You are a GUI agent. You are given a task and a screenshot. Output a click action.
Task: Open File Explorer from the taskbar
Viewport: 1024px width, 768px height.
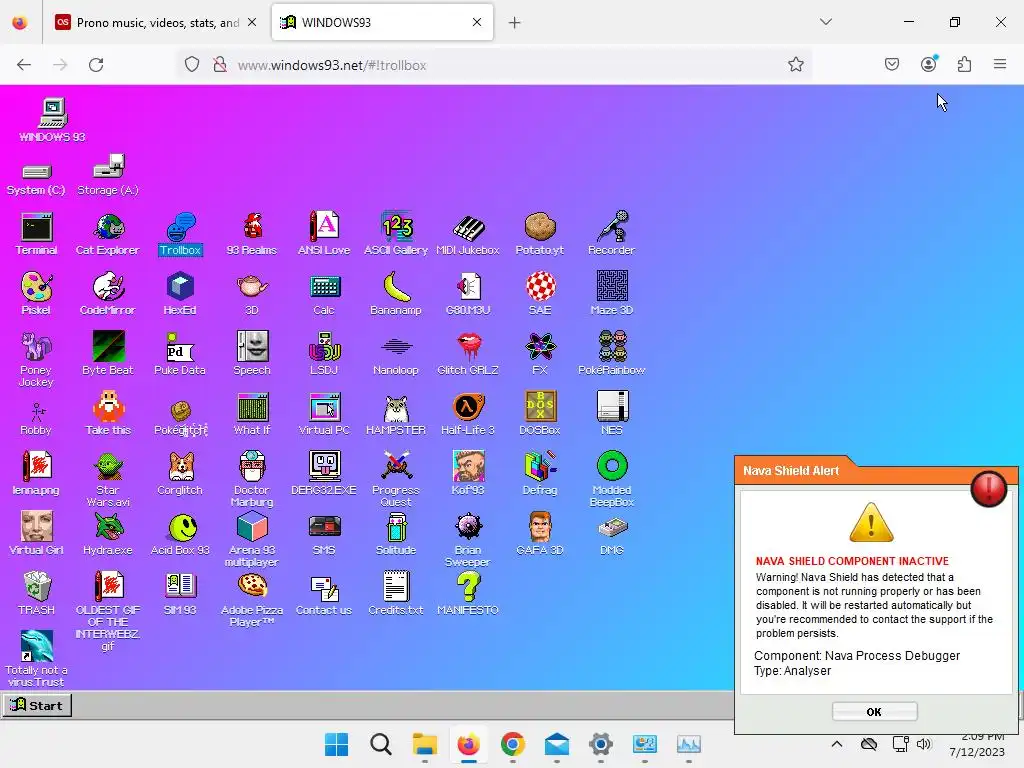pos(424,744)
